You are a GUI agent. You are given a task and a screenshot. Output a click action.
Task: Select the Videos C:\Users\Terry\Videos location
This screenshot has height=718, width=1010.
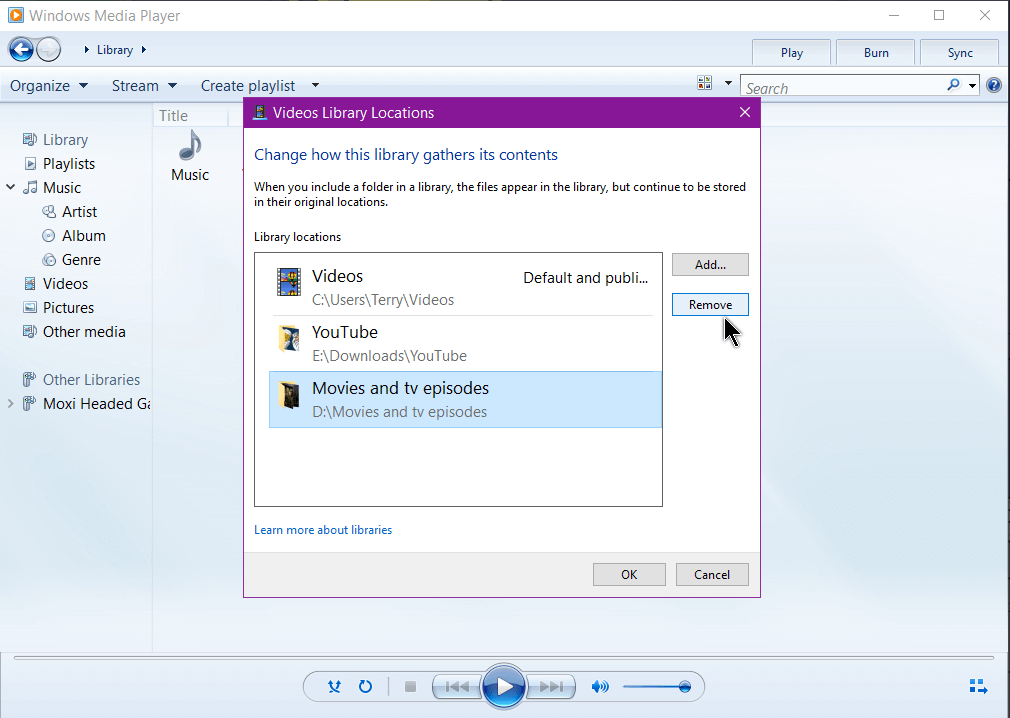click(x=465, y=287)
